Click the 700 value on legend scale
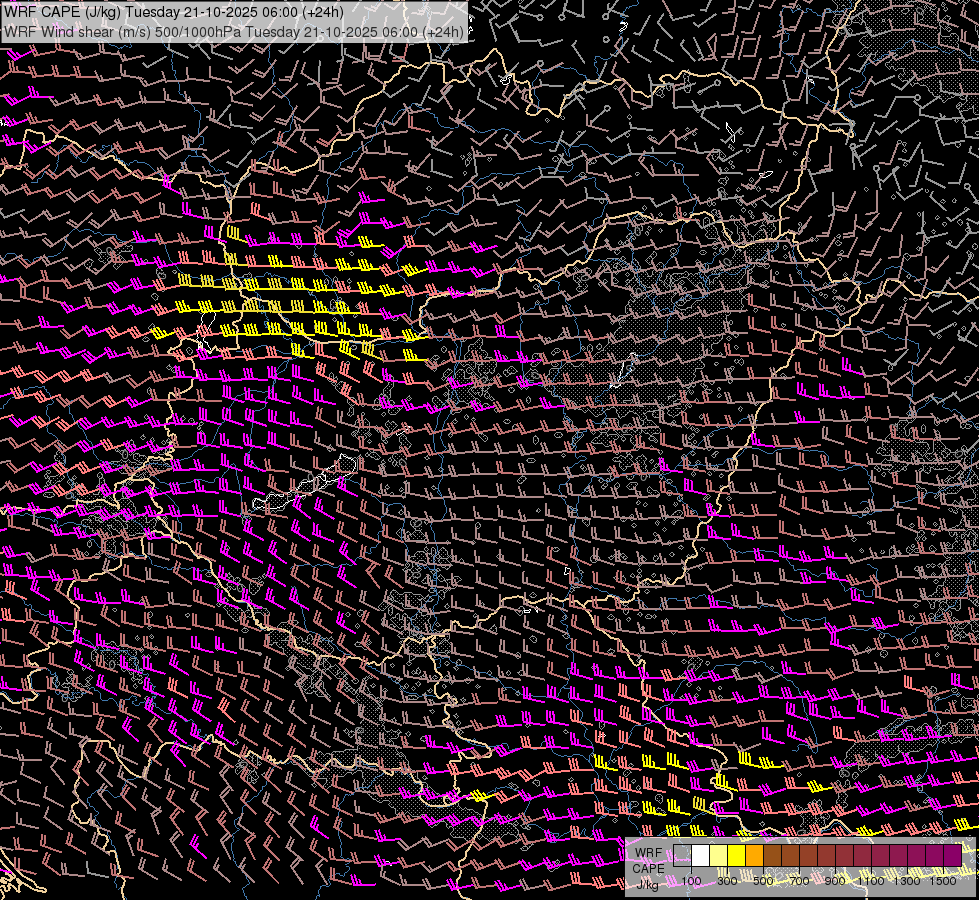Viewport: 979px width, 900px height. pos(799,881)
